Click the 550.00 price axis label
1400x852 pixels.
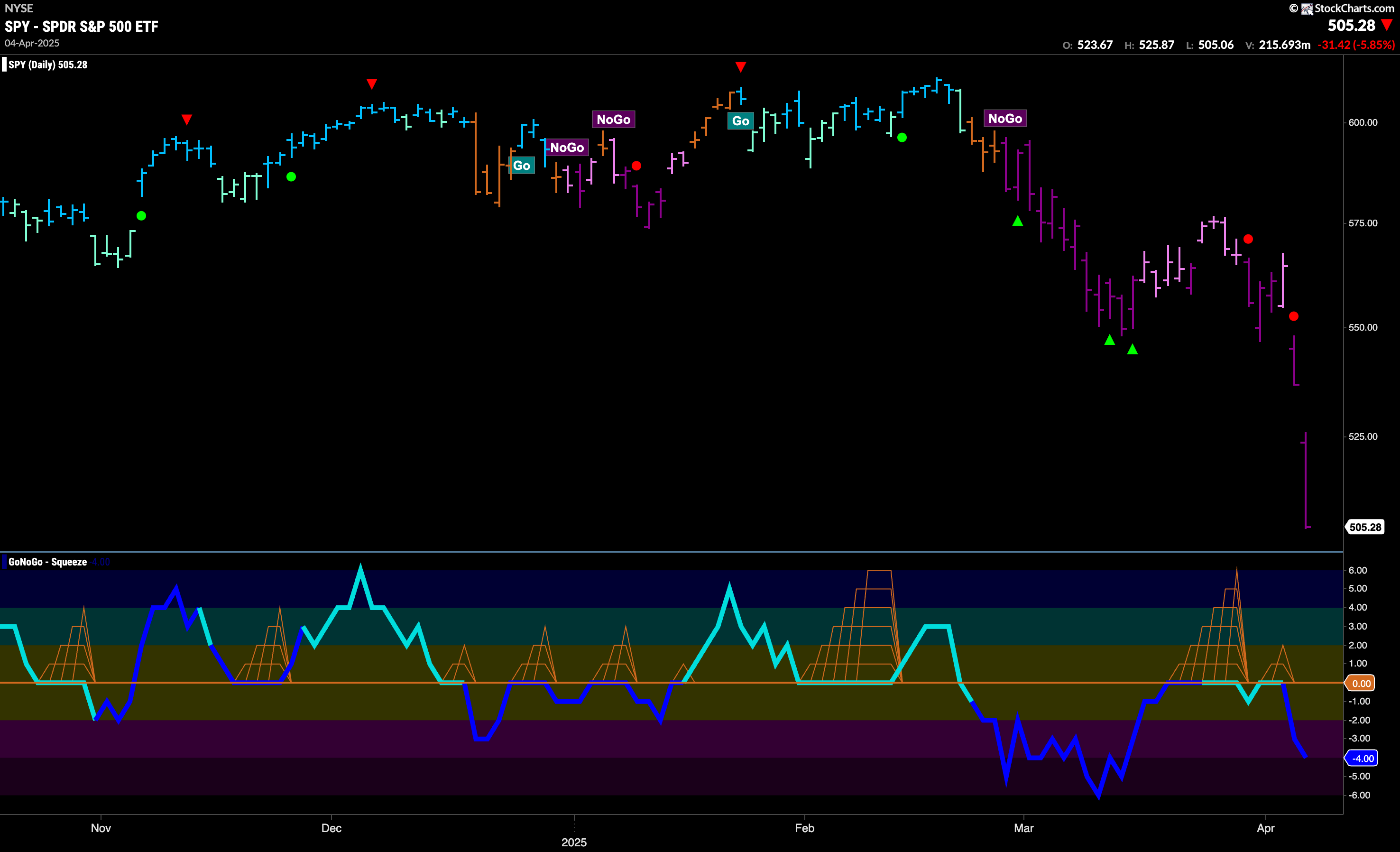1363,327
